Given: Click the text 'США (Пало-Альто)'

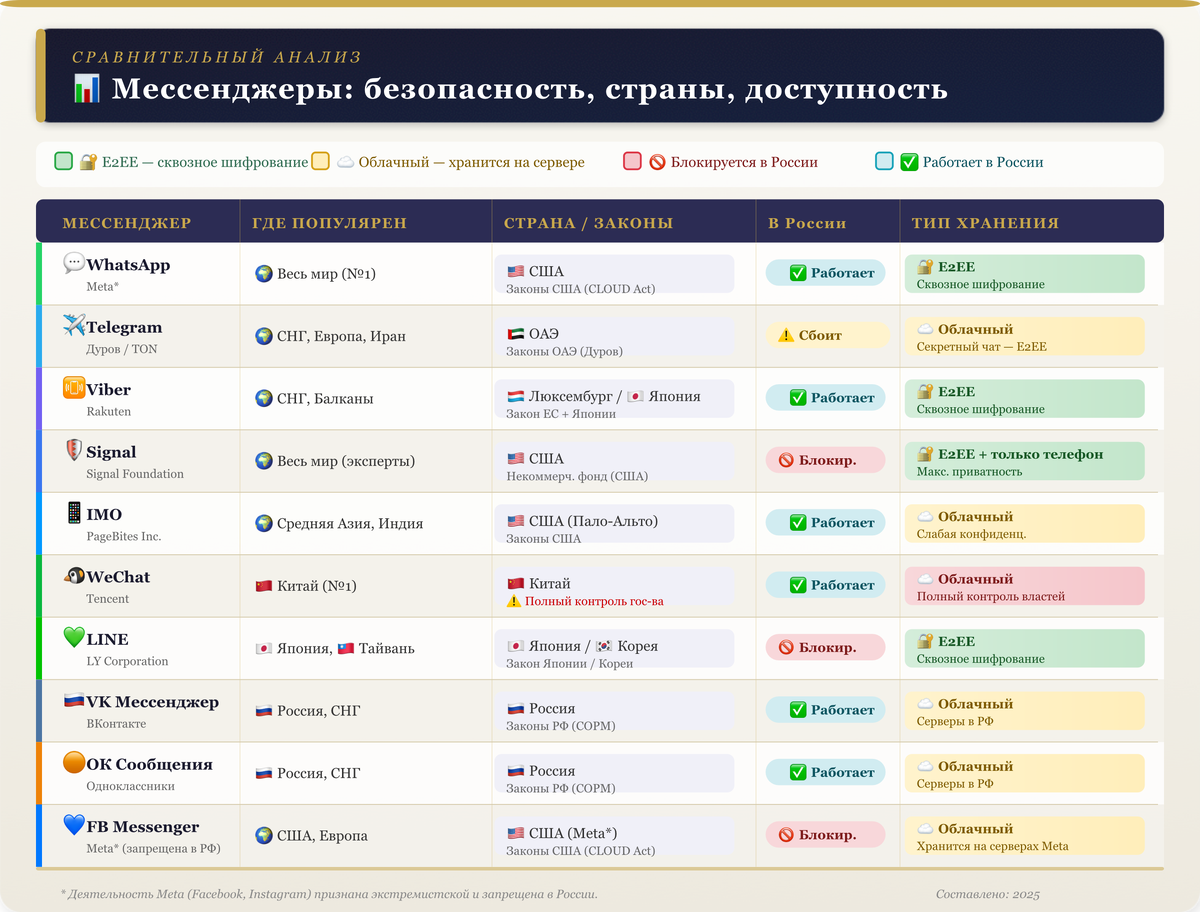Looking at the screenshot, I should coord(593,521).
